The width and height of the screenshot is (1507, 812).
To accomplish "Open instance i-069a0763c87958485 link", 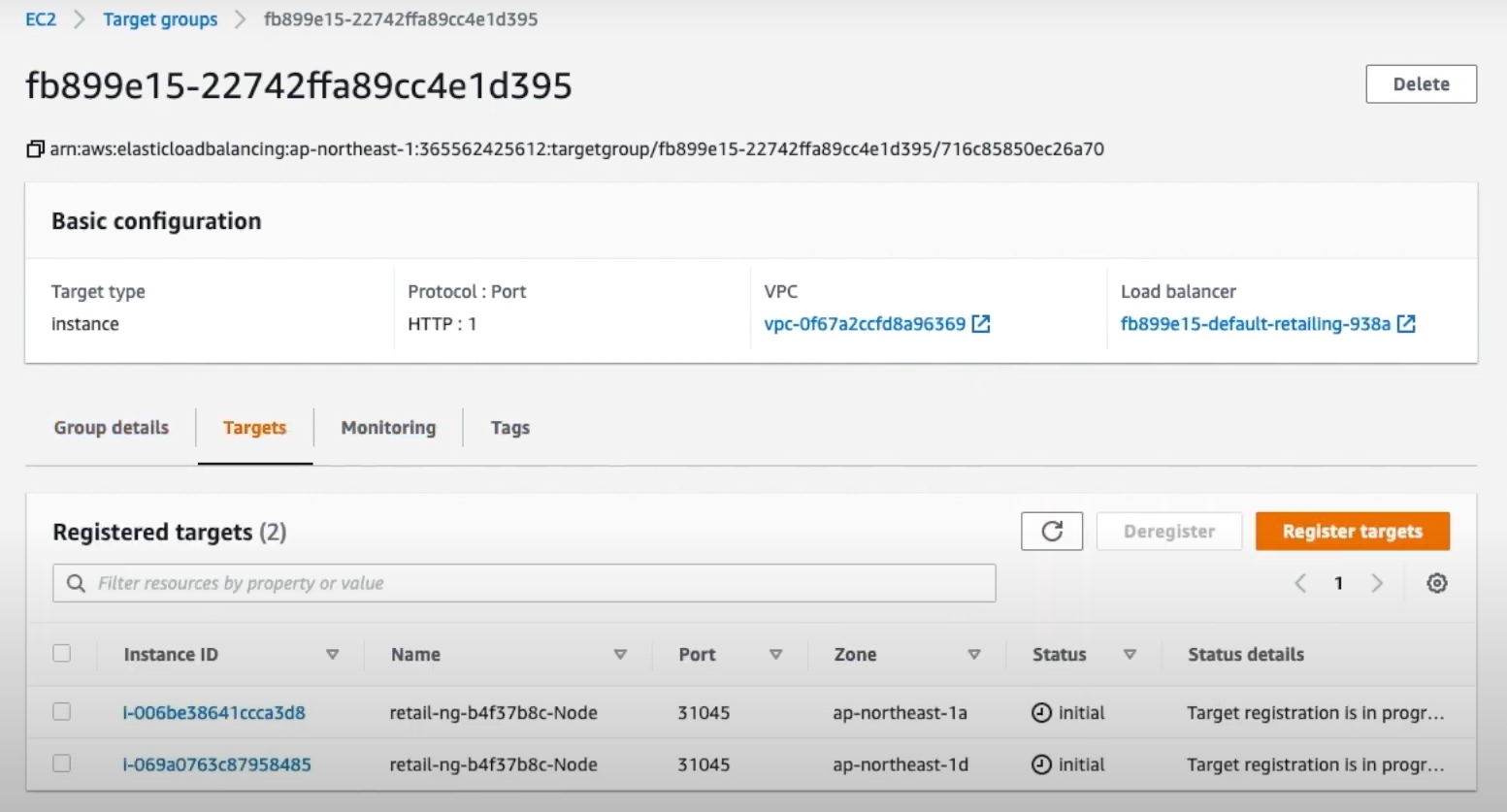I will [216, 764].
